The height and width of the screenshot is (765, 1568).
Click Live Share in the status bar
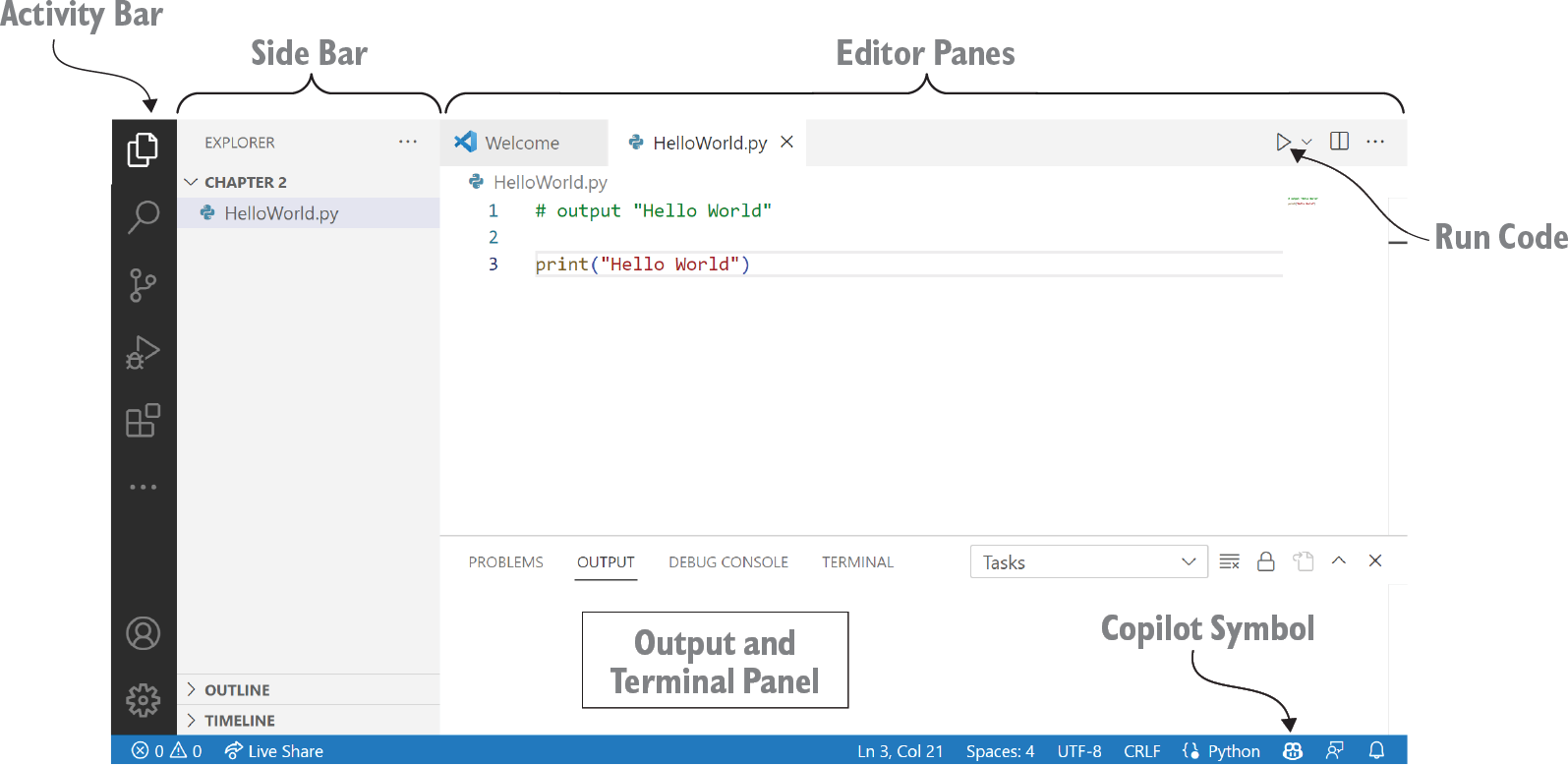pyautogui.click(x=274, y=751)
